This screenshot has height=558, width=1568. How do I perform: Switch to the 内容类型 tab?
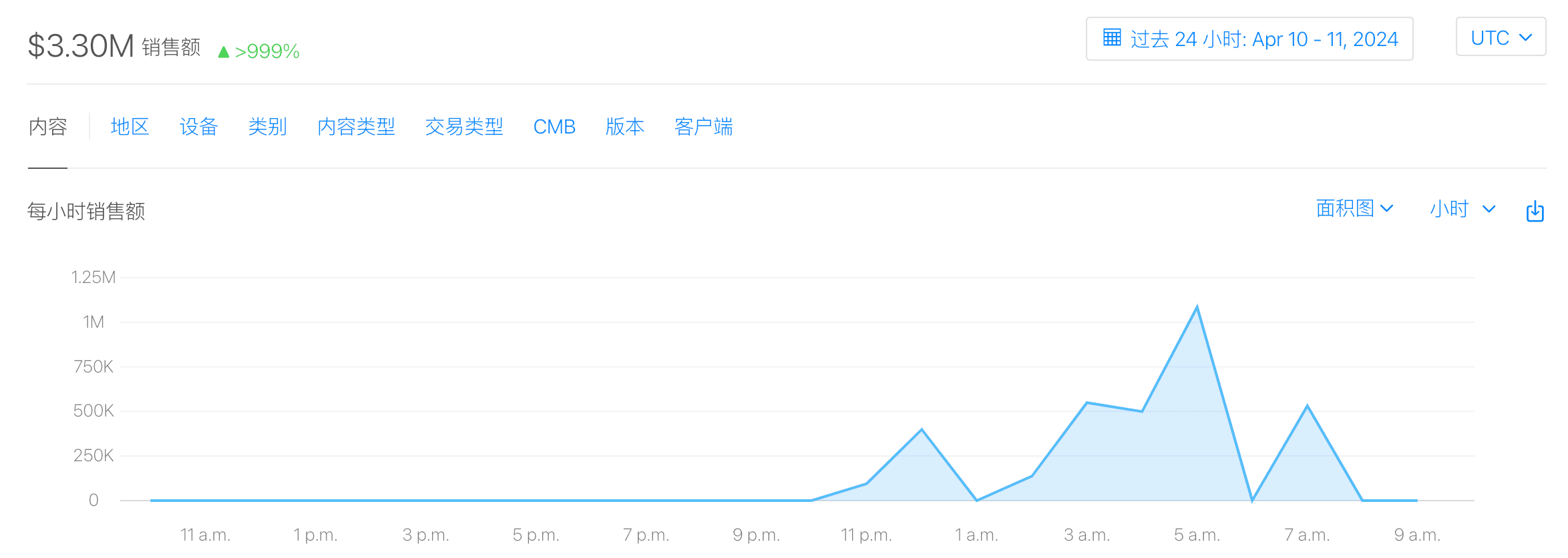356,127
